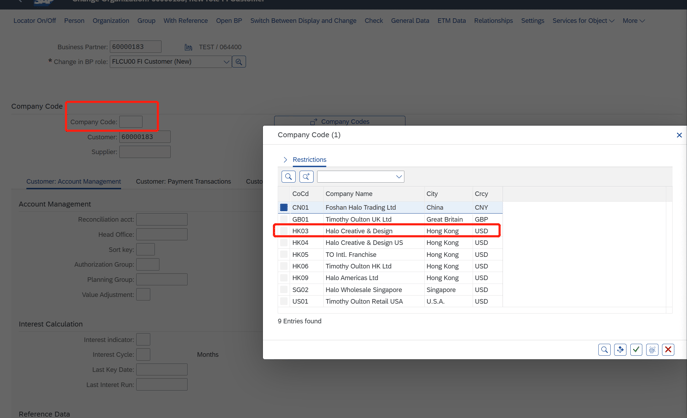
Task: Select row selector for CN01
Action: tap(284, 207)
